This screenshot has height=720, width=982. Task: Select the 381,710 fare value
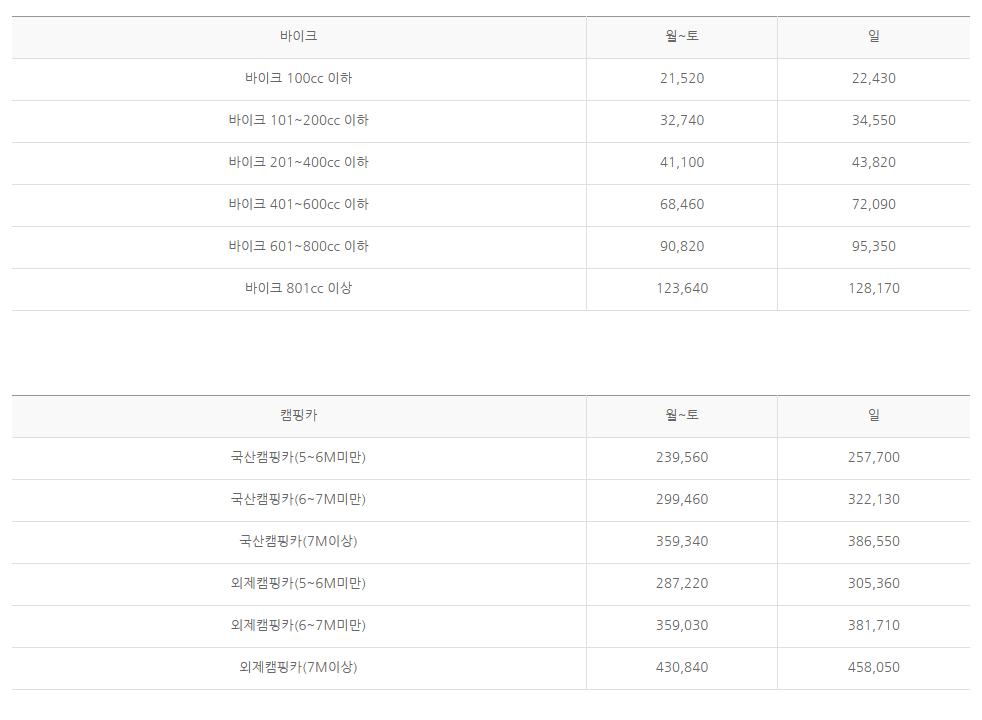[874, 625]
